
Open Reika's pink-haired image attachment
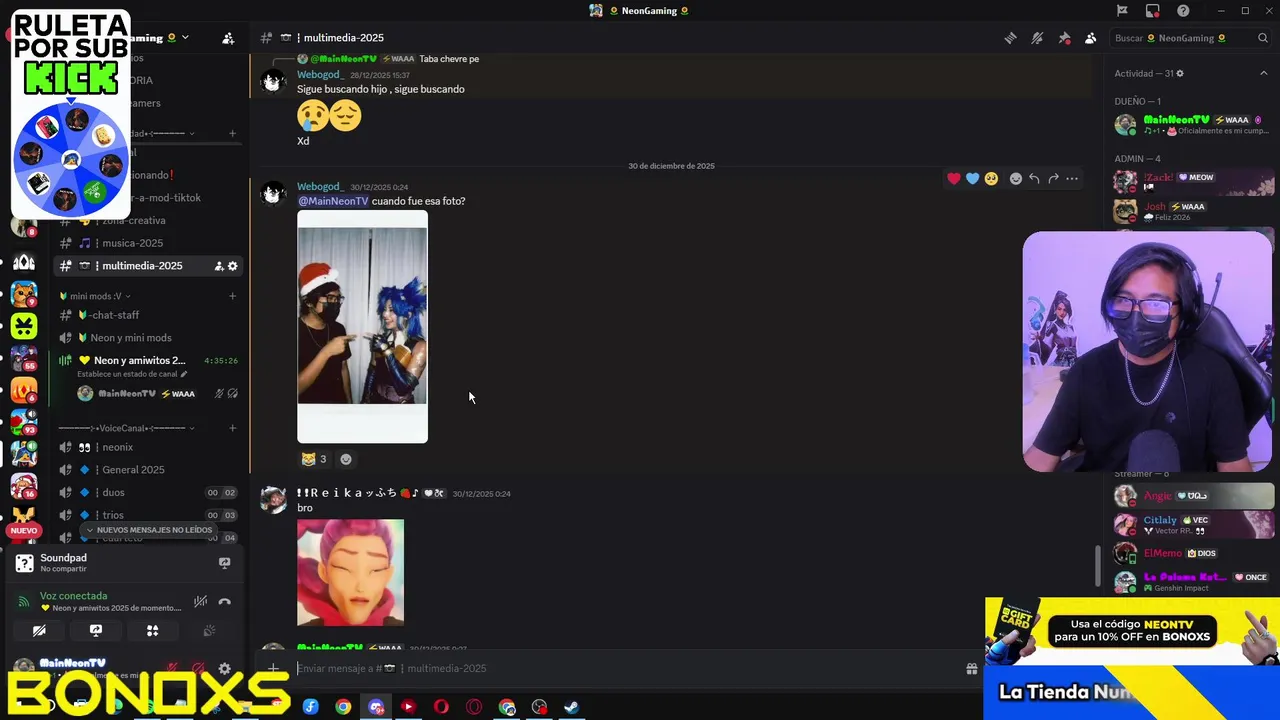pos(350,572)
